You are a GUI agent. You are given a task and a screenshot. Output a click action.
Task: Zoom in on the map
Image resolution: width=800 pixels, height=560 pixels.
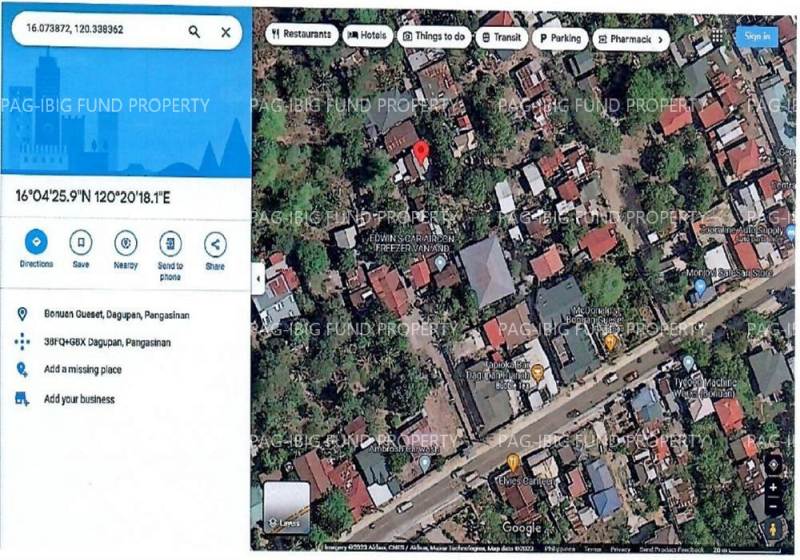coord(773,488)
